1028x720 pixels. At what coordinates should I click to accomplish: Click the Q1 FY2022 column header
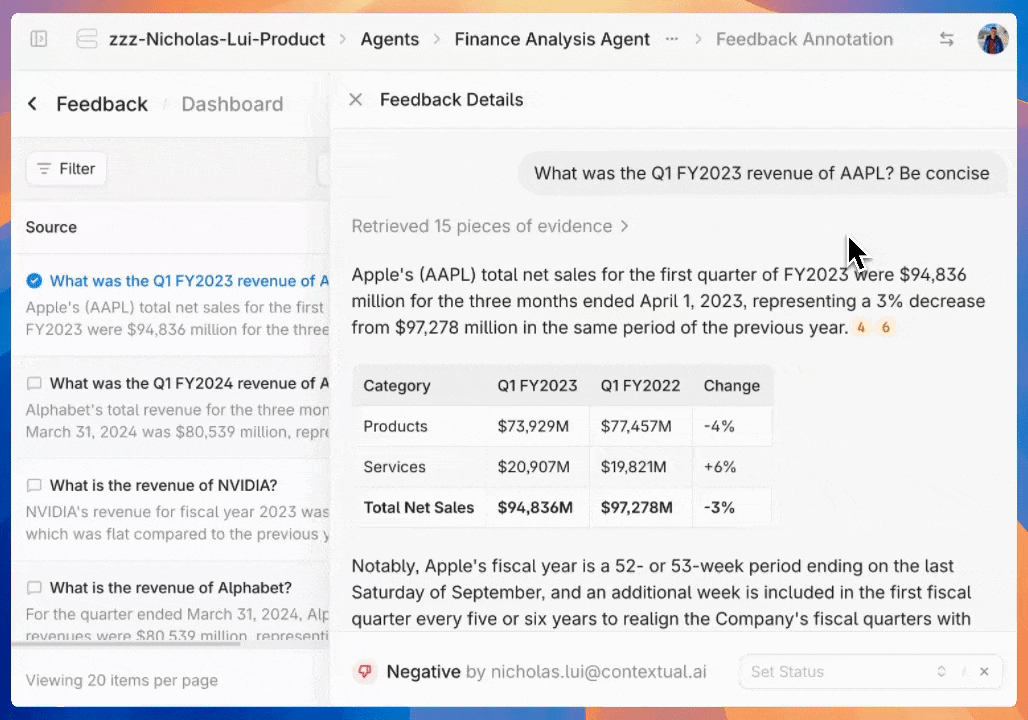(x=641, y=386)
